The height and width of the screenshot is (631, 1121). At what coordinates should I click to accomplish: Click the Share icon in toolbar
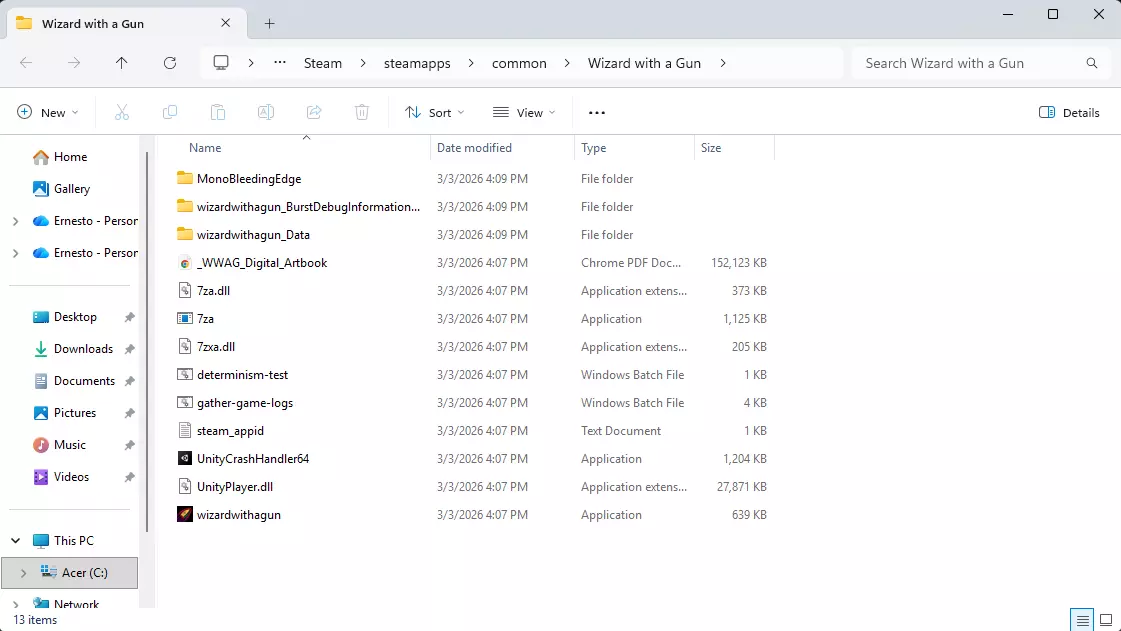[x=314, y=113]
